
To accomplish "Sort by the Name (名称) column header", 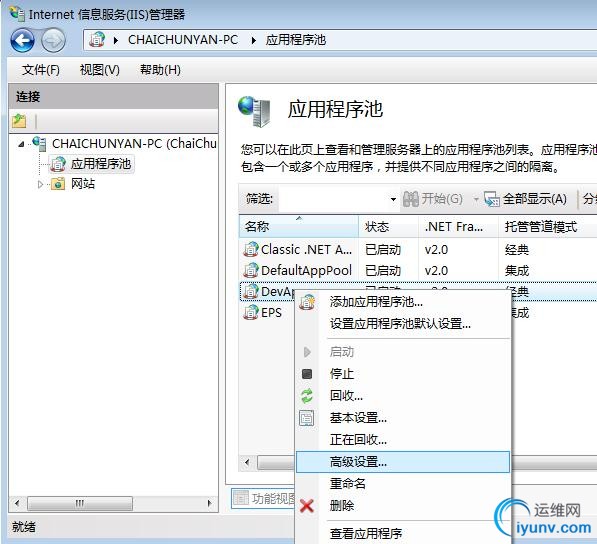I will pos(299,227).
